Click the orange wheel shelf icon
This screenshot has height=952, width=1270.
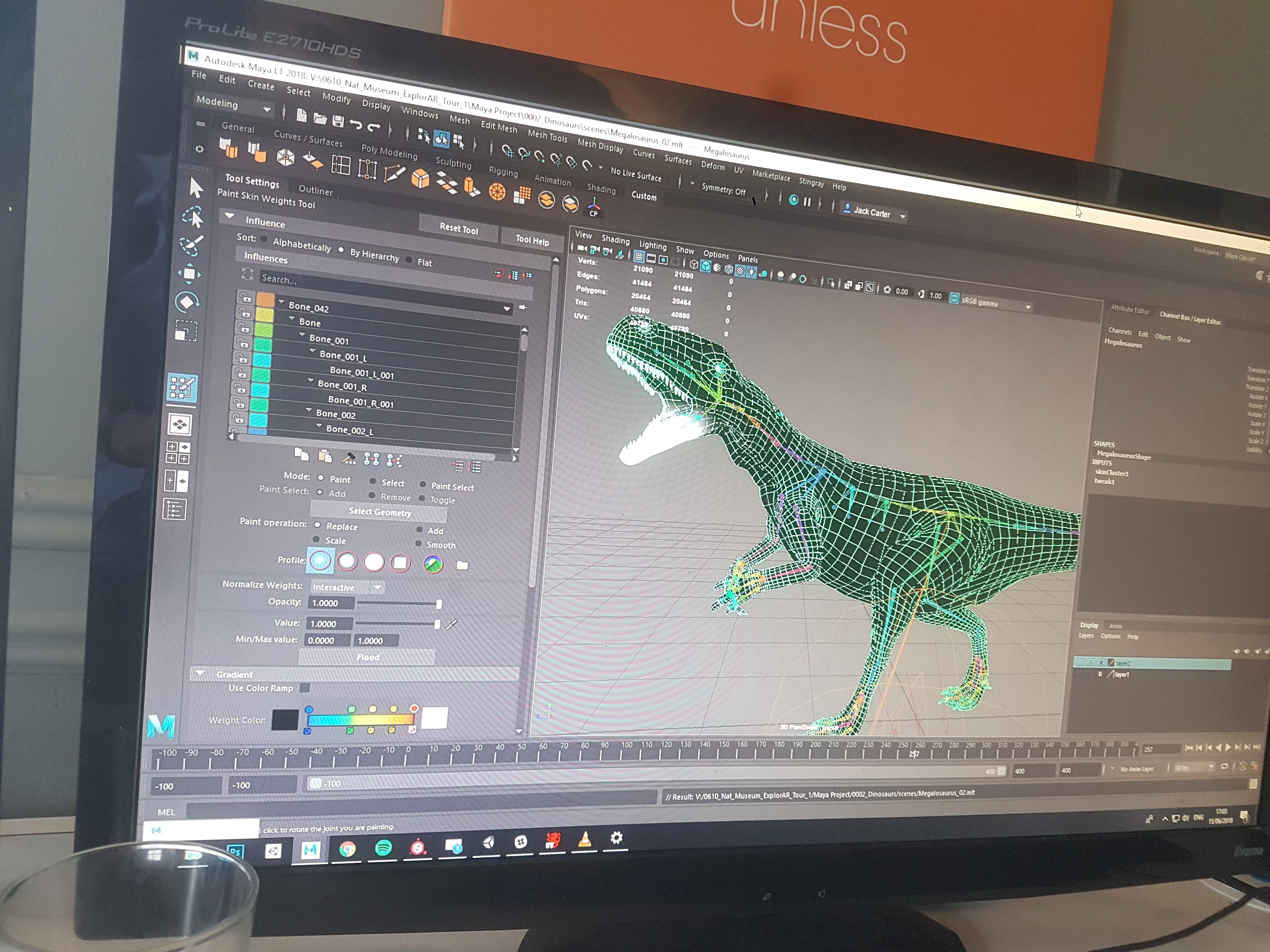click(x=497, y=192)
